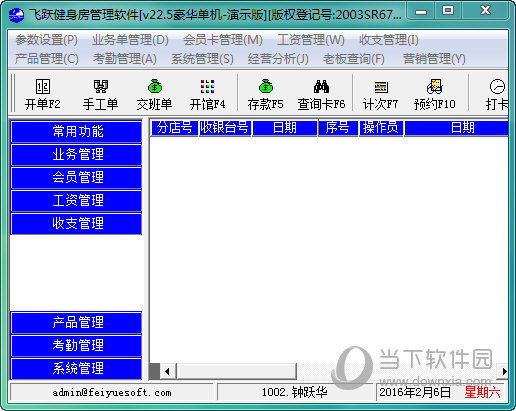Expand the 考勤管理 sidebar section
Screen dimensions: 516x411
(77, 345)
